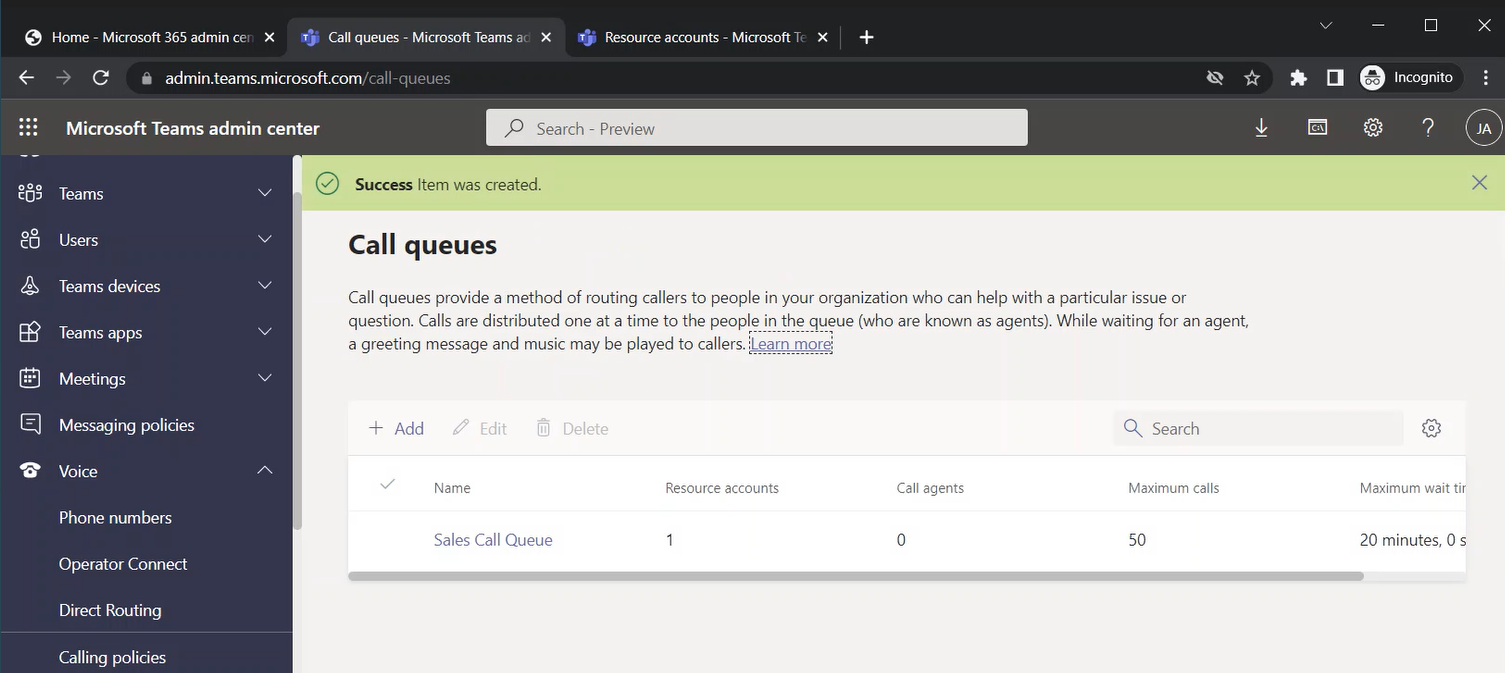Screen dimensions: 1505x673
Task: Bookmark this page with star icon
Action: [x=1252, y=78]
